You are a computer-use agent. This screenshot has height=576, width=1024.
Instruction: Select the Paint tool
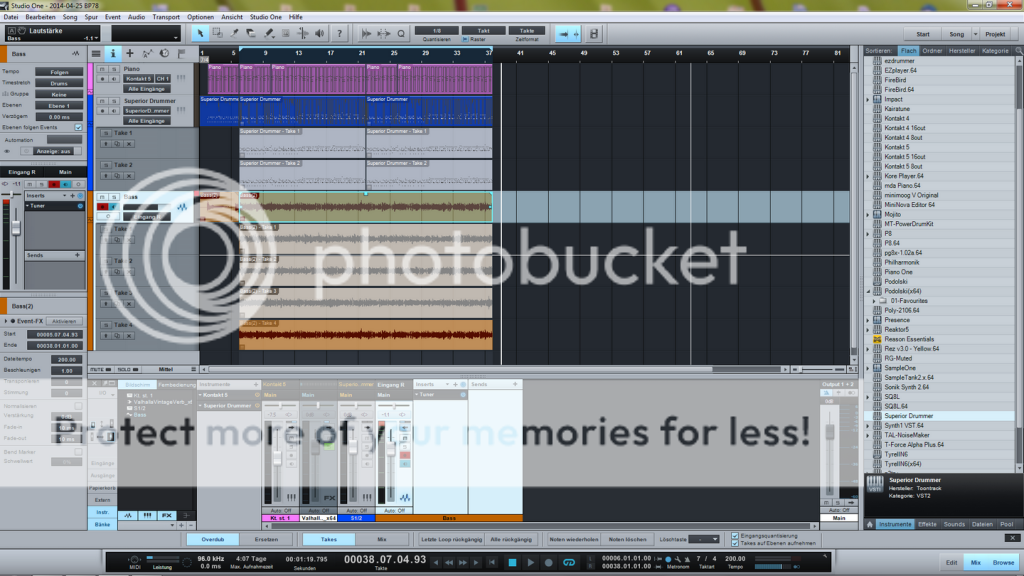tap(268, 33)
